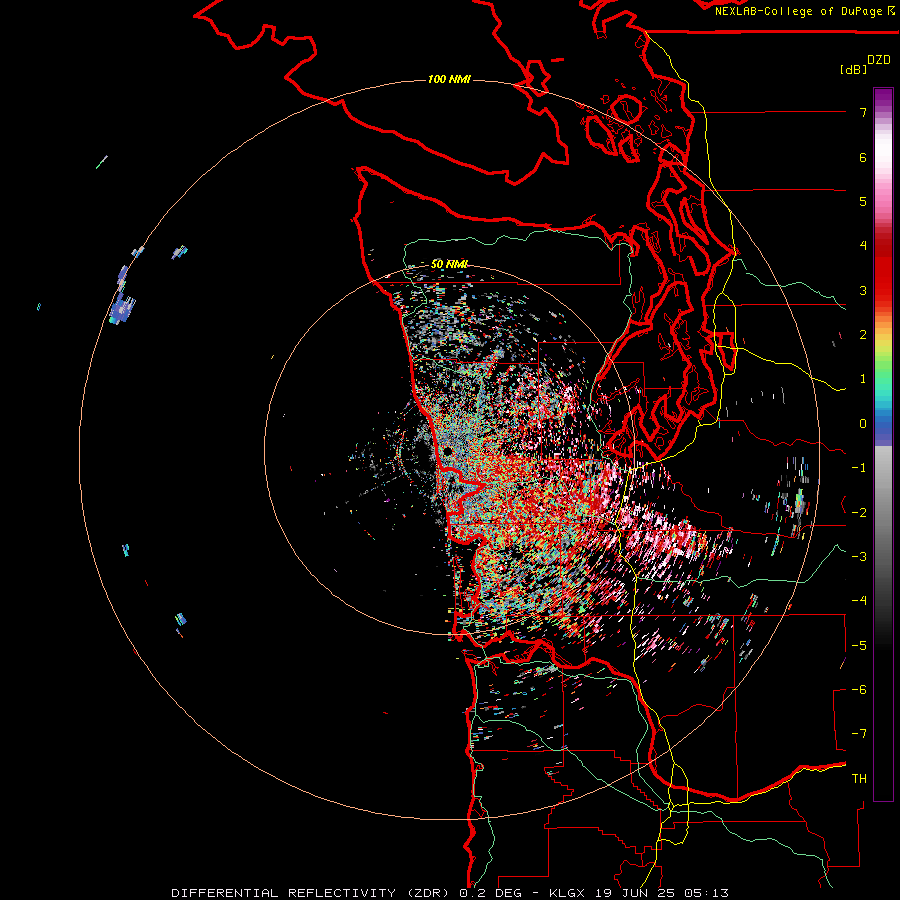The width and height of the screenshot is (900, 900).
Task: Click the scale value 4
Action: point(863,246)
